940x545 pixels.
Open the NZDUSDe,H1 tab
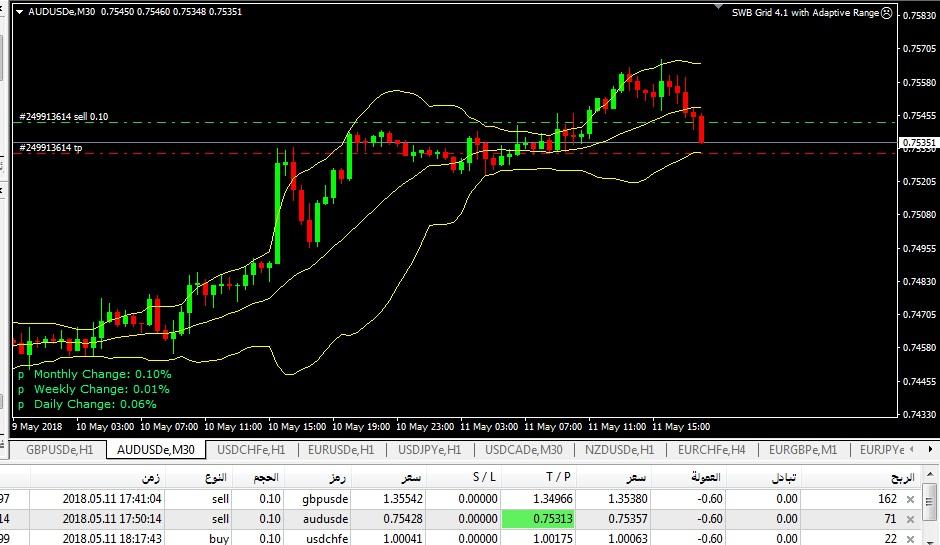coord(619,450)
